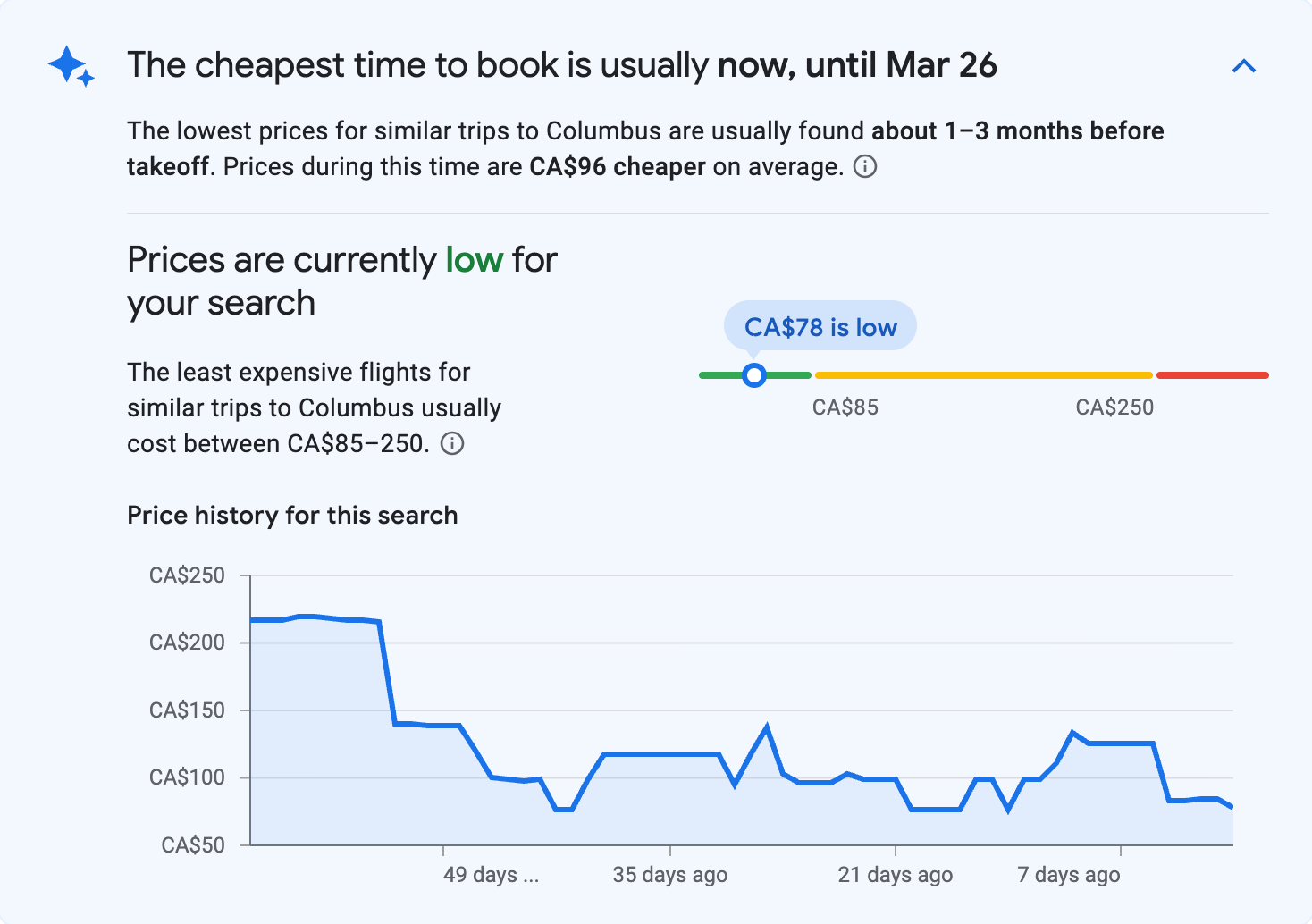
Task: Click the CA$78 is low tooltip bubble
Action: [x=820, y=326]
